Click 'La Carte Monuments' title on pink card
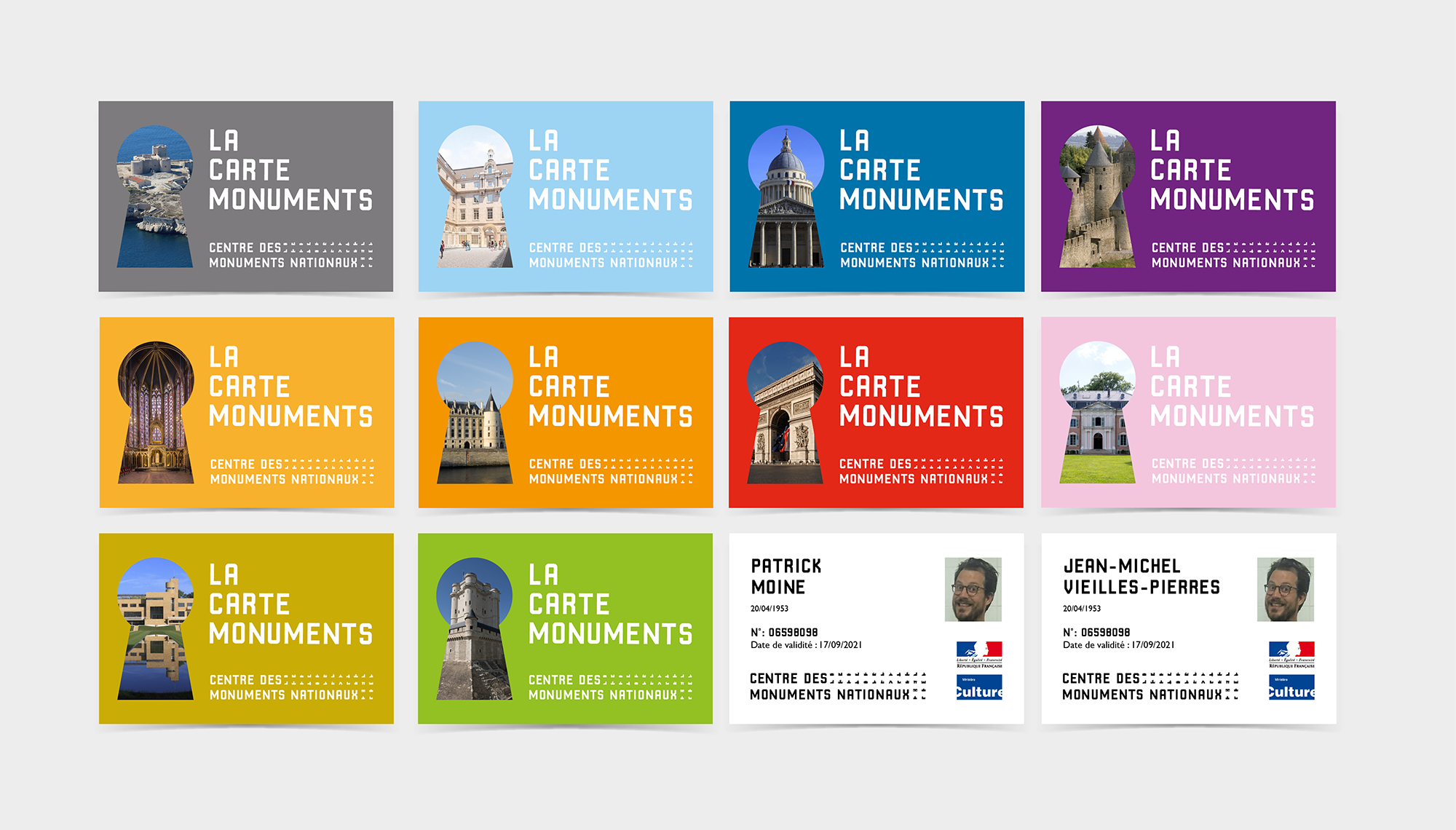Viewport: 1456px width, 830px height. pyautogui.click(x=1232, y=387)
